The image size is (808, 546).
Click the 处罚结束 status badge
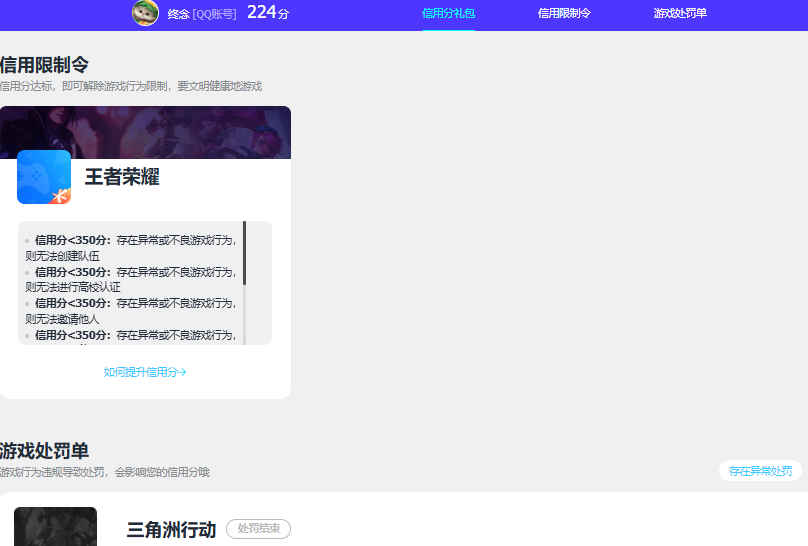coord(259,528)
